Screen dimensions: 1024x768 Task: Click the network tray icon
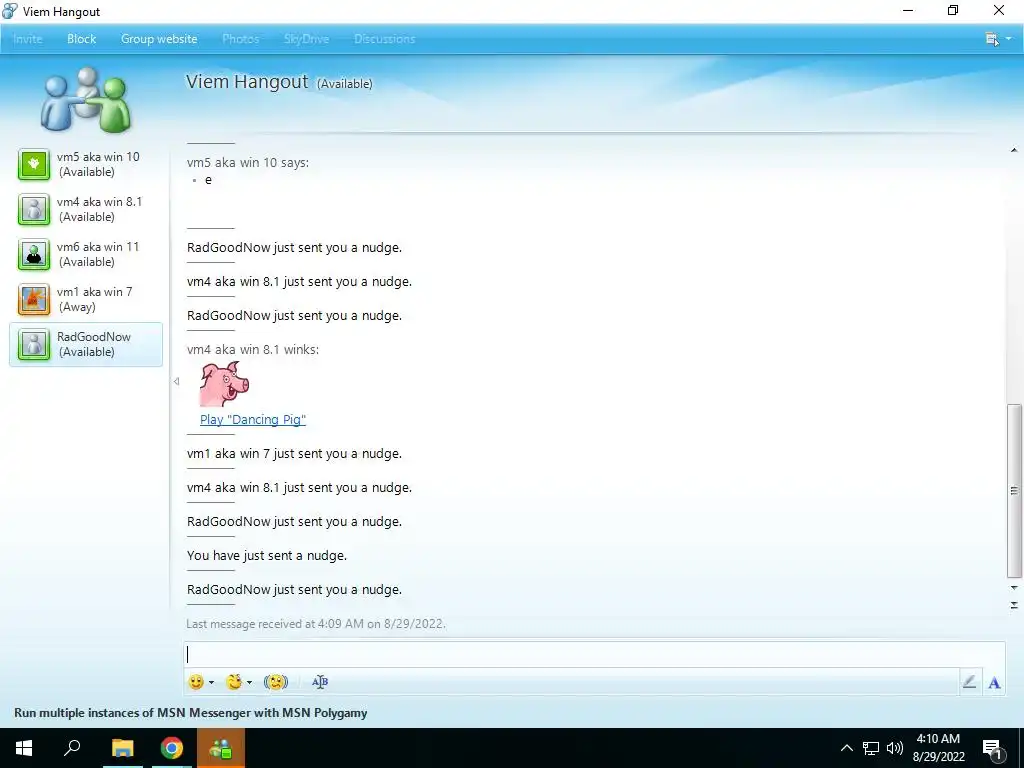coord(871,748)
